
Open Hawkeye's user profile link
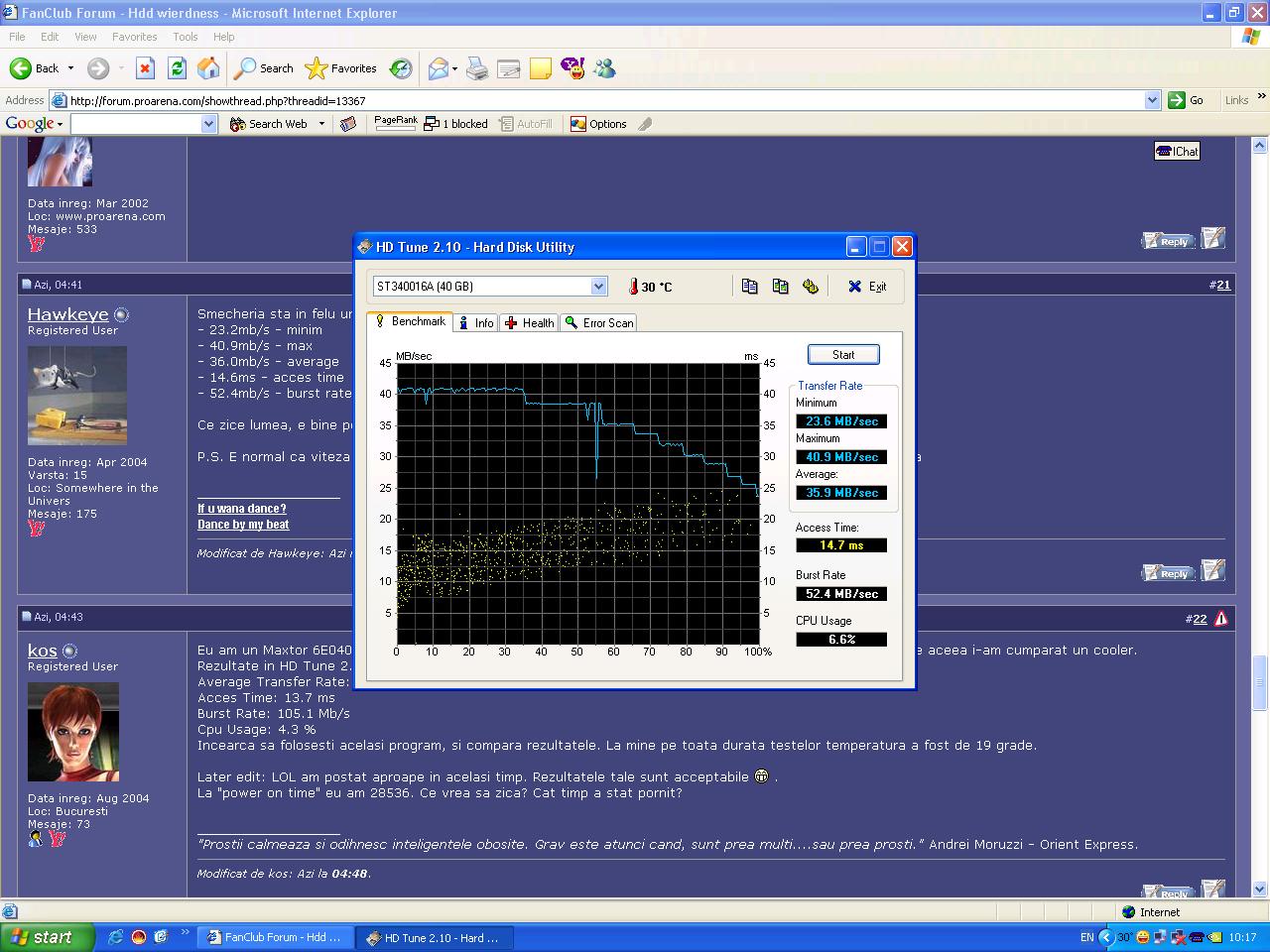67,314
